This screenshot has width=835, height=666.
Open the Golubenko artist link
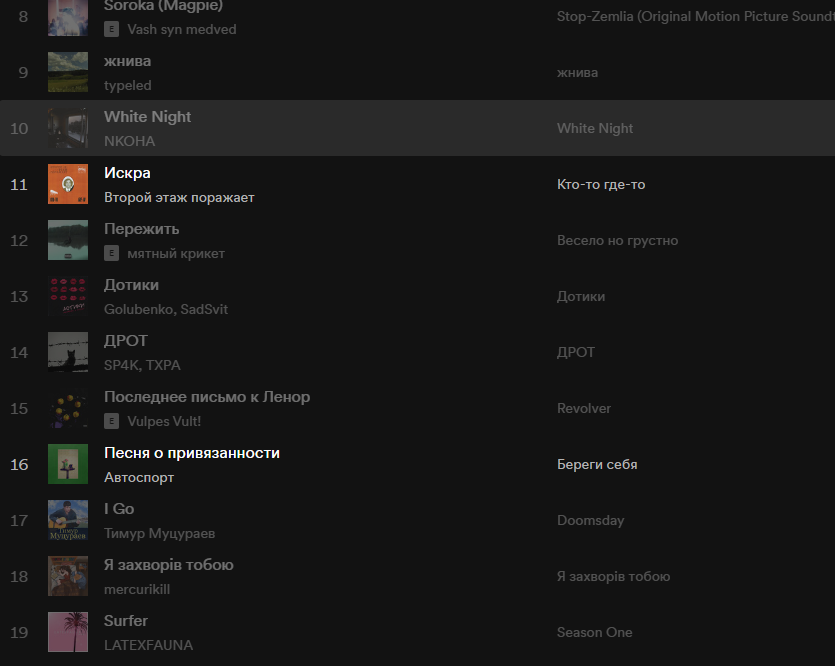(139, 310)
